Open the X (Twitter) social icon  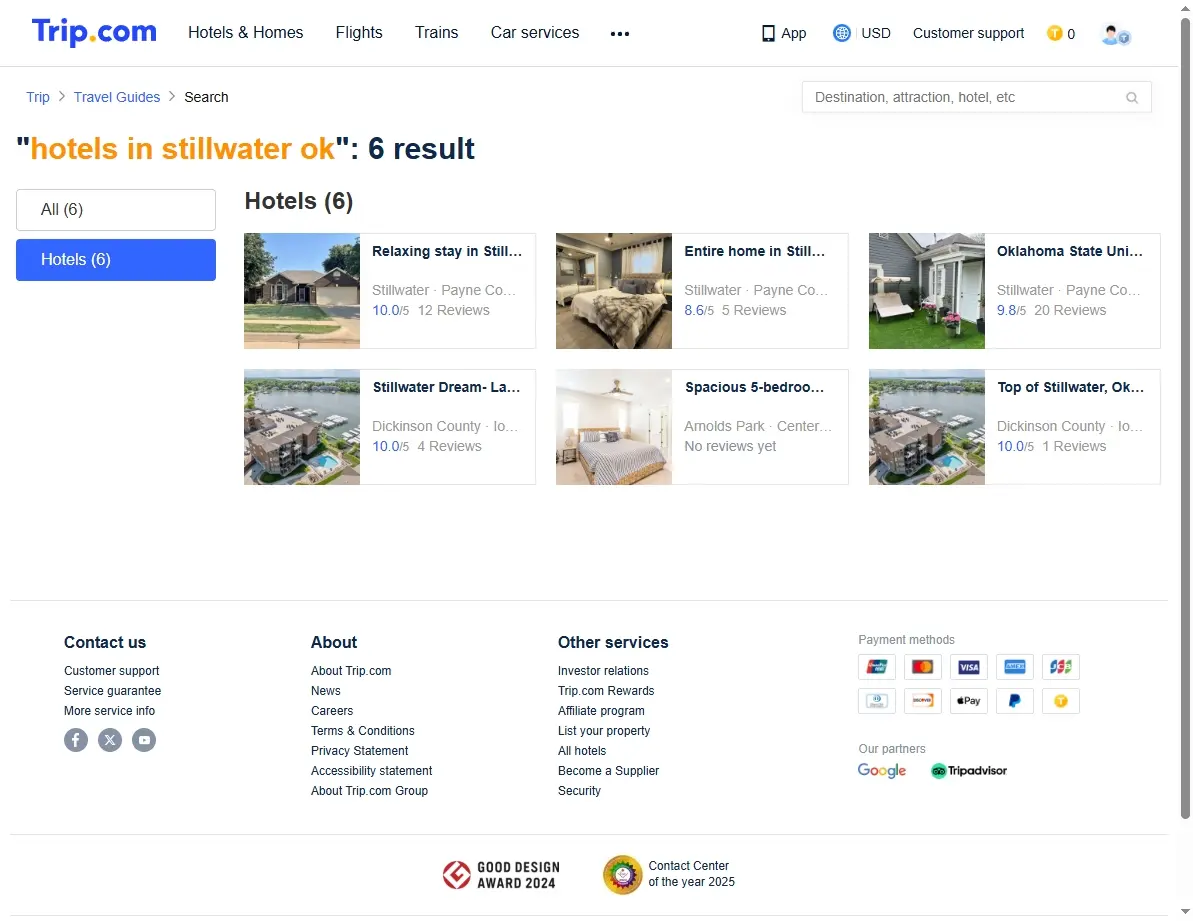tap(110, 740)
